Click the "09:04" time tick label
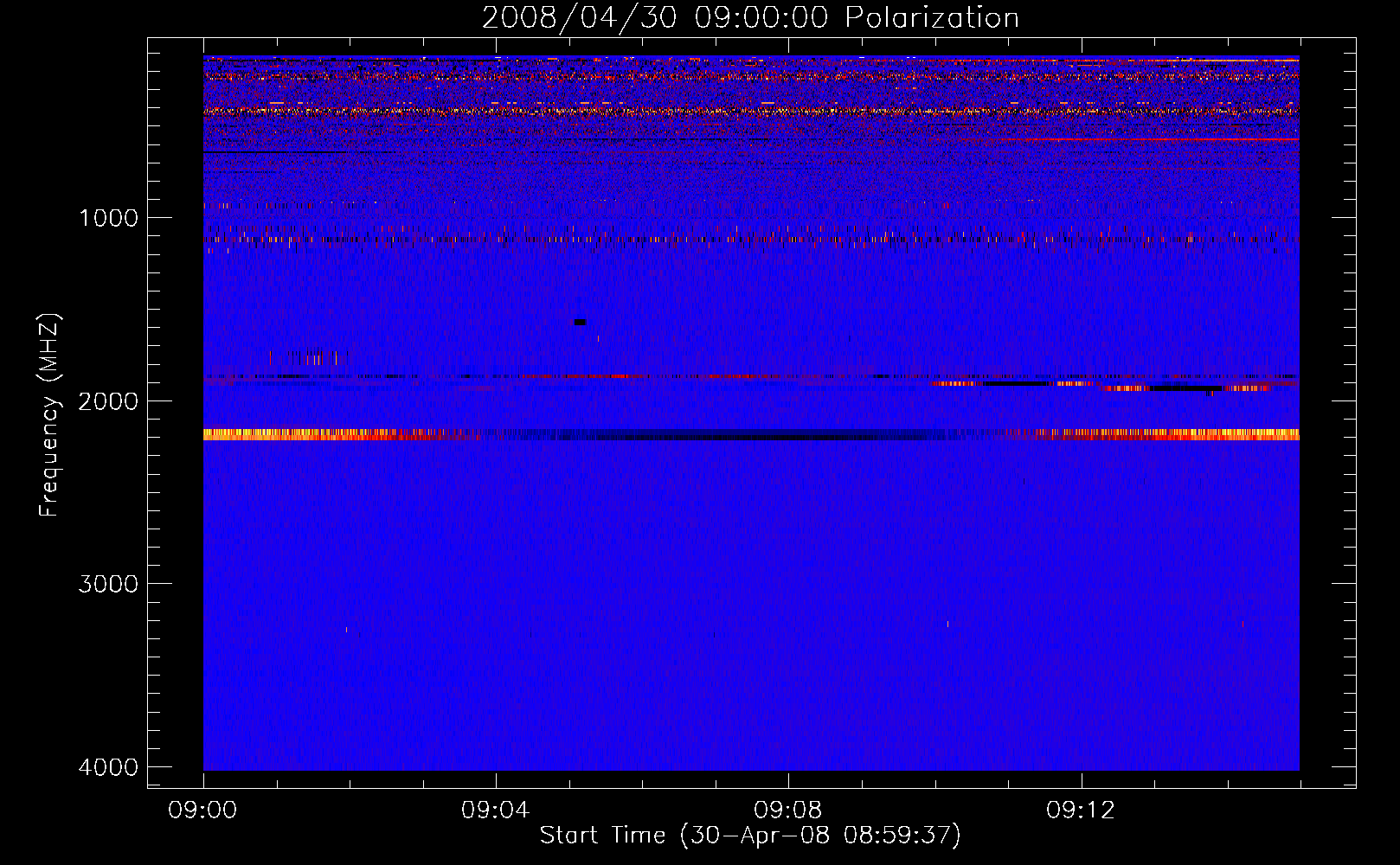 (x=496, y=811)
